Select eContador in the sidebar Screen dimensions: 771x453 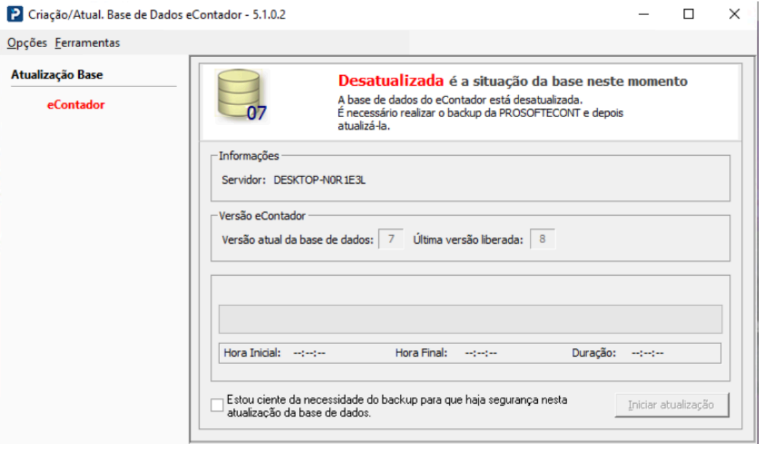click(76, 105)
